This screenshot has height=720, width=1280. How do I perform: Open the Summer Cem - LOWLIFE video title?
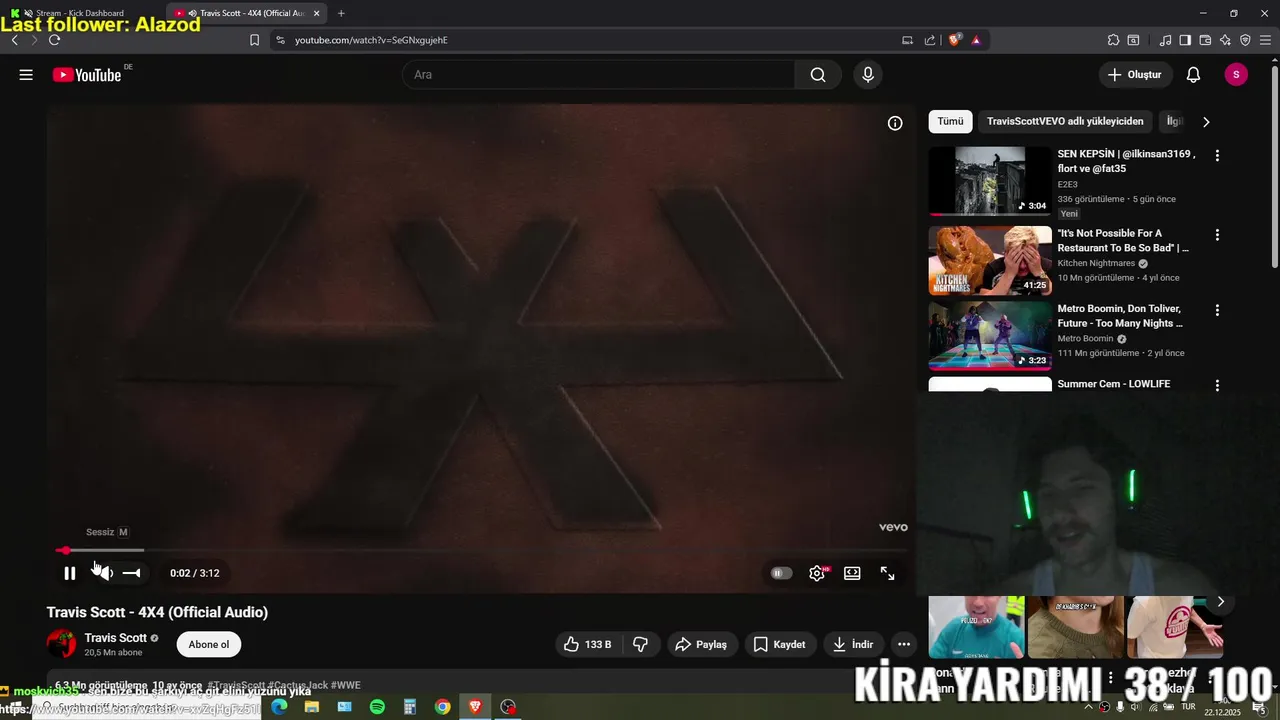[x=1114, y=384]
